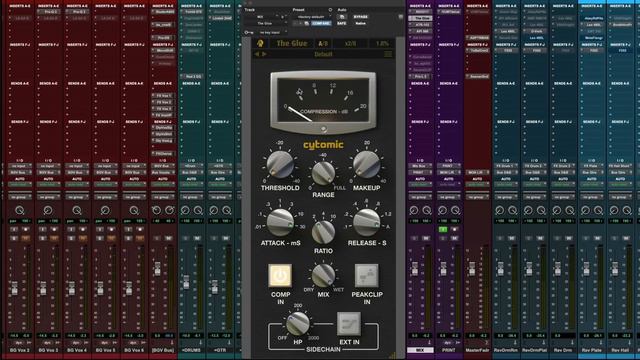Screen dimensions: 640x360
Task: Click the left pan knob on +DRUMS track
Action: point(185,210)
